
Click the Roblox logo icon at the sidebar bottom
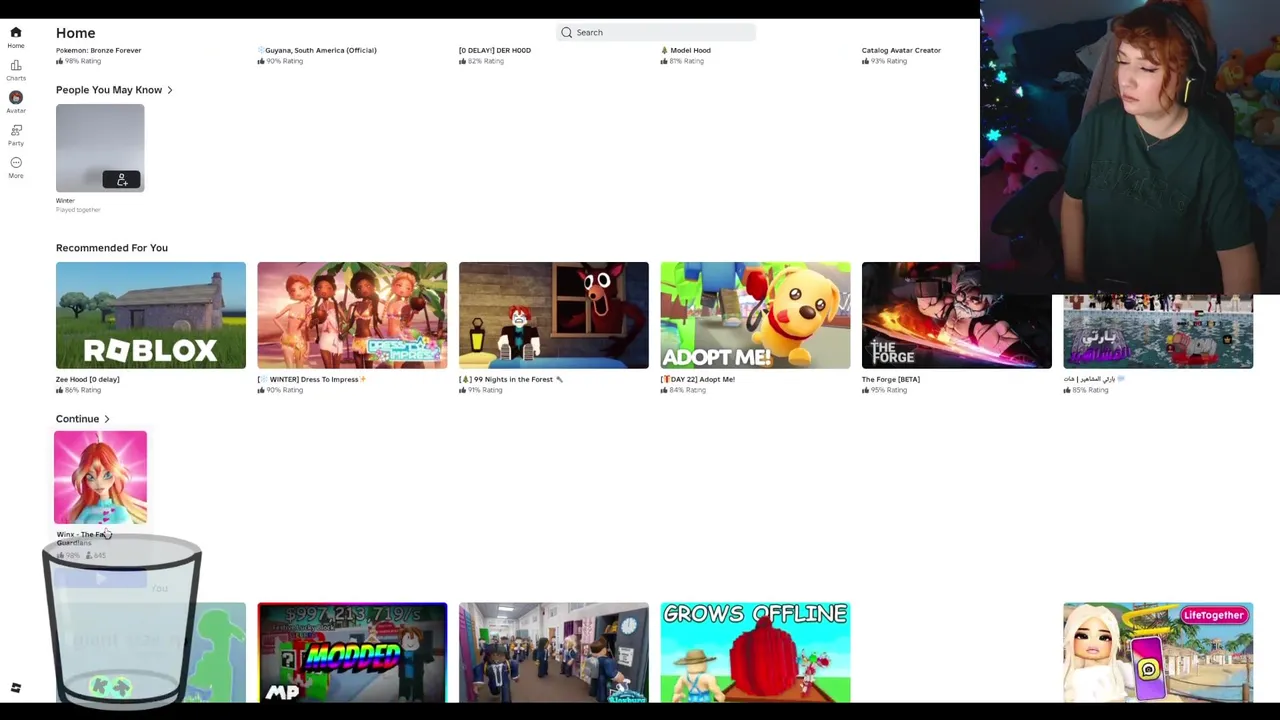coord(16,688)
